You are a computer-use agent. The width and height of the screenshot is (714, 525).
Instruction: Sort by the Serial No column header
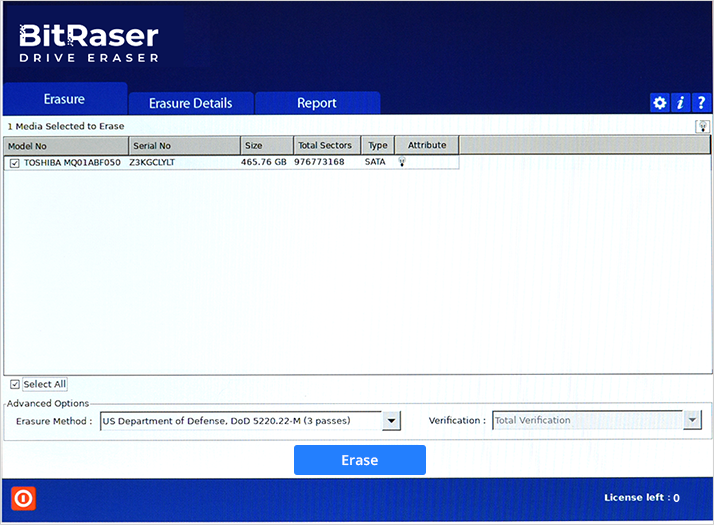coord(184,146)
